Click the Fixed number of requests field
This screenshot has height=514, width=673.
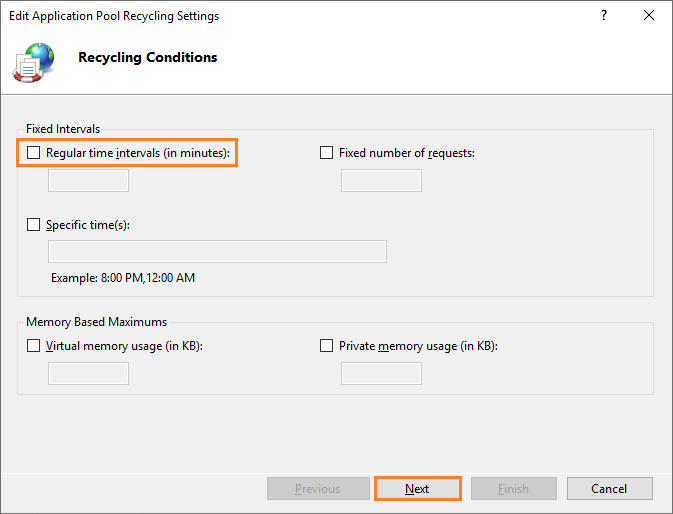click(x=381, y=180)
